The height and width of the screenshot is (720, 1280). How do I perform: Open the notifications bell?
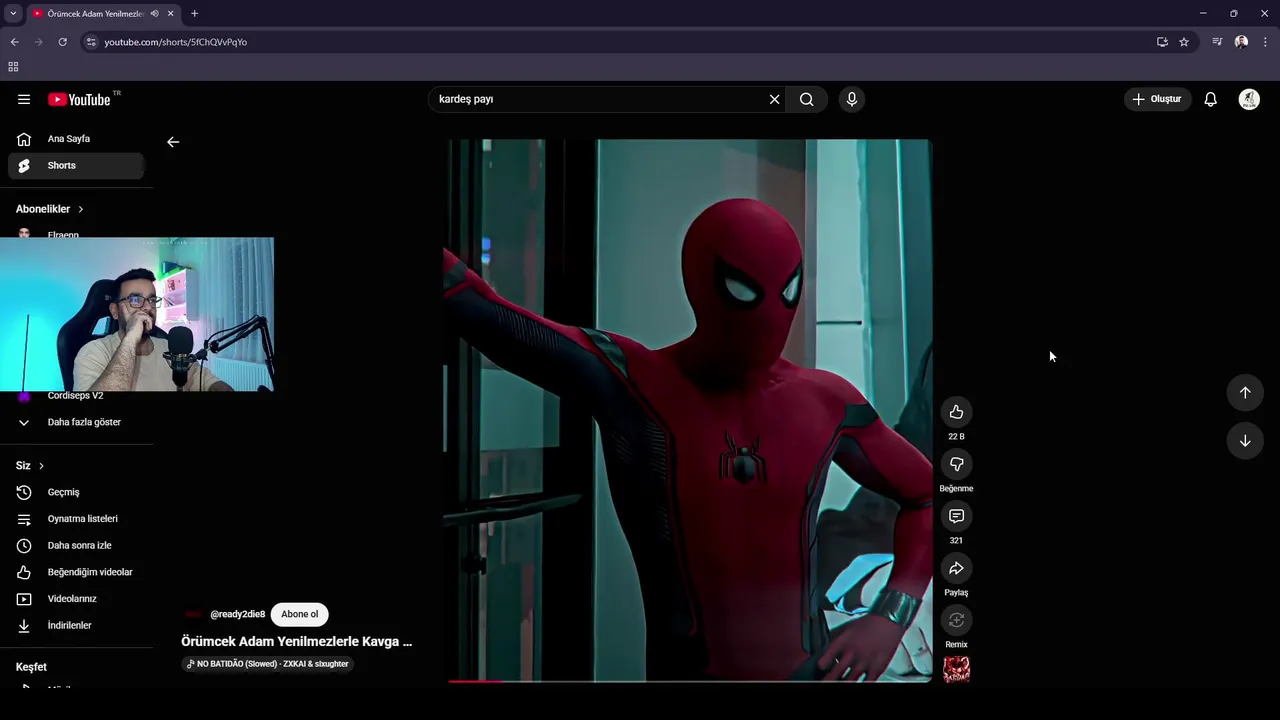coord(1210,99)
